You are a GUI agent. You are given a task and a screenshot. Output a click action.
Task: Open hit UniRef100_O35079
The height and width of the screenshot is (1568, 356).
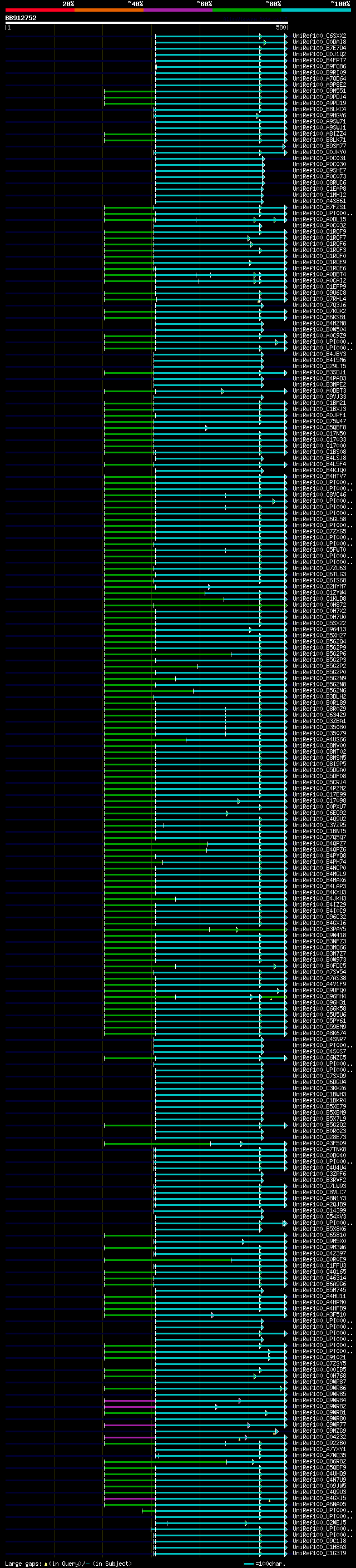pos(319,733)
